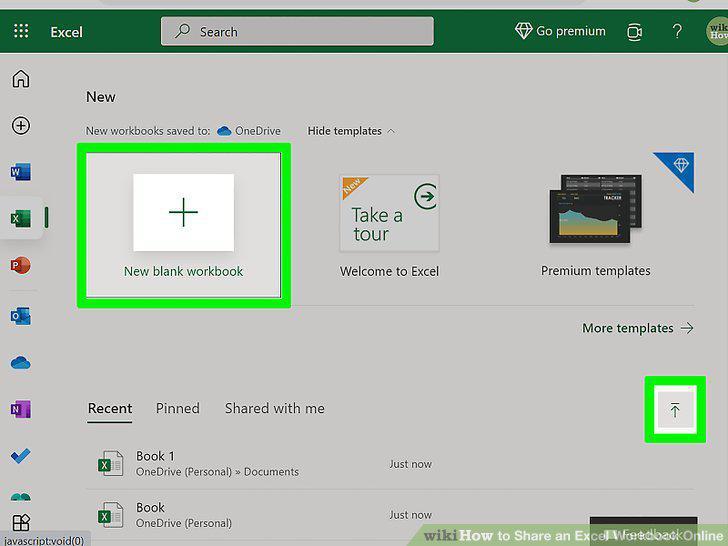The image size is (728, 546).
Task: Click More templates link
Action: tap(638, 328)
